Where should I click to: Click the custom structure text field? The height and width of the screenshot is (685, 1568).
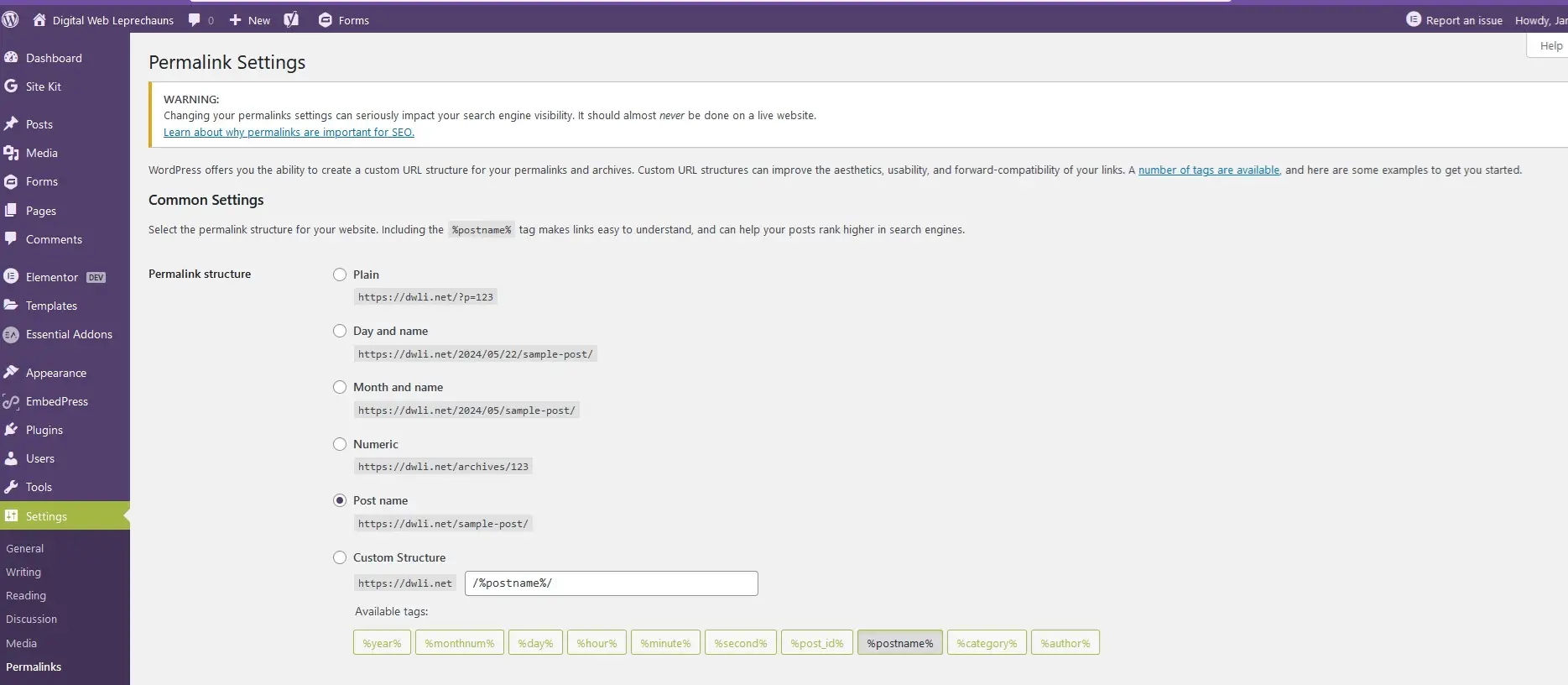[612, 583]
